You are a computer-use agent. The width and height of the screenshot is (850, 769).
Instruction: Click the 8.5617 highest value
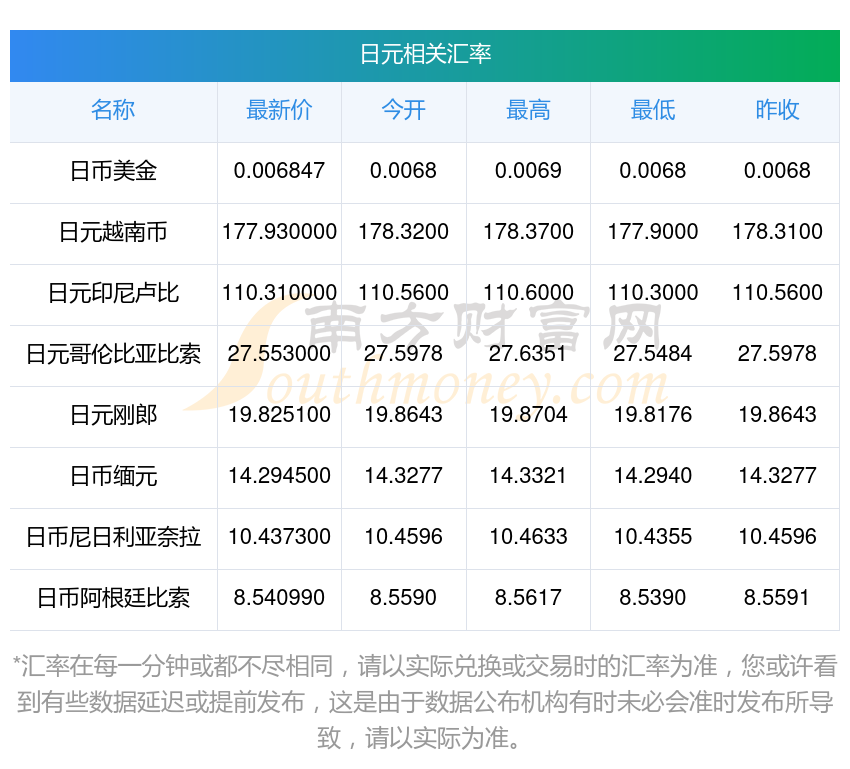click(528, 598)
